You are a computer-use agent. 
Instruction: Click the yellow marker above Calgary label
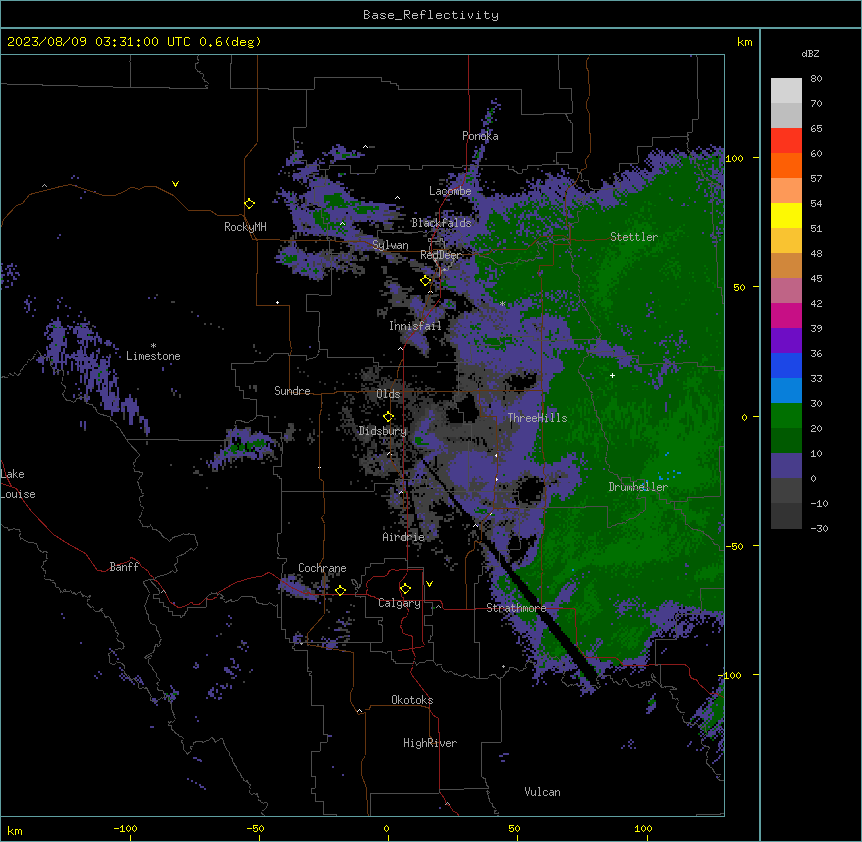(405, 589)
